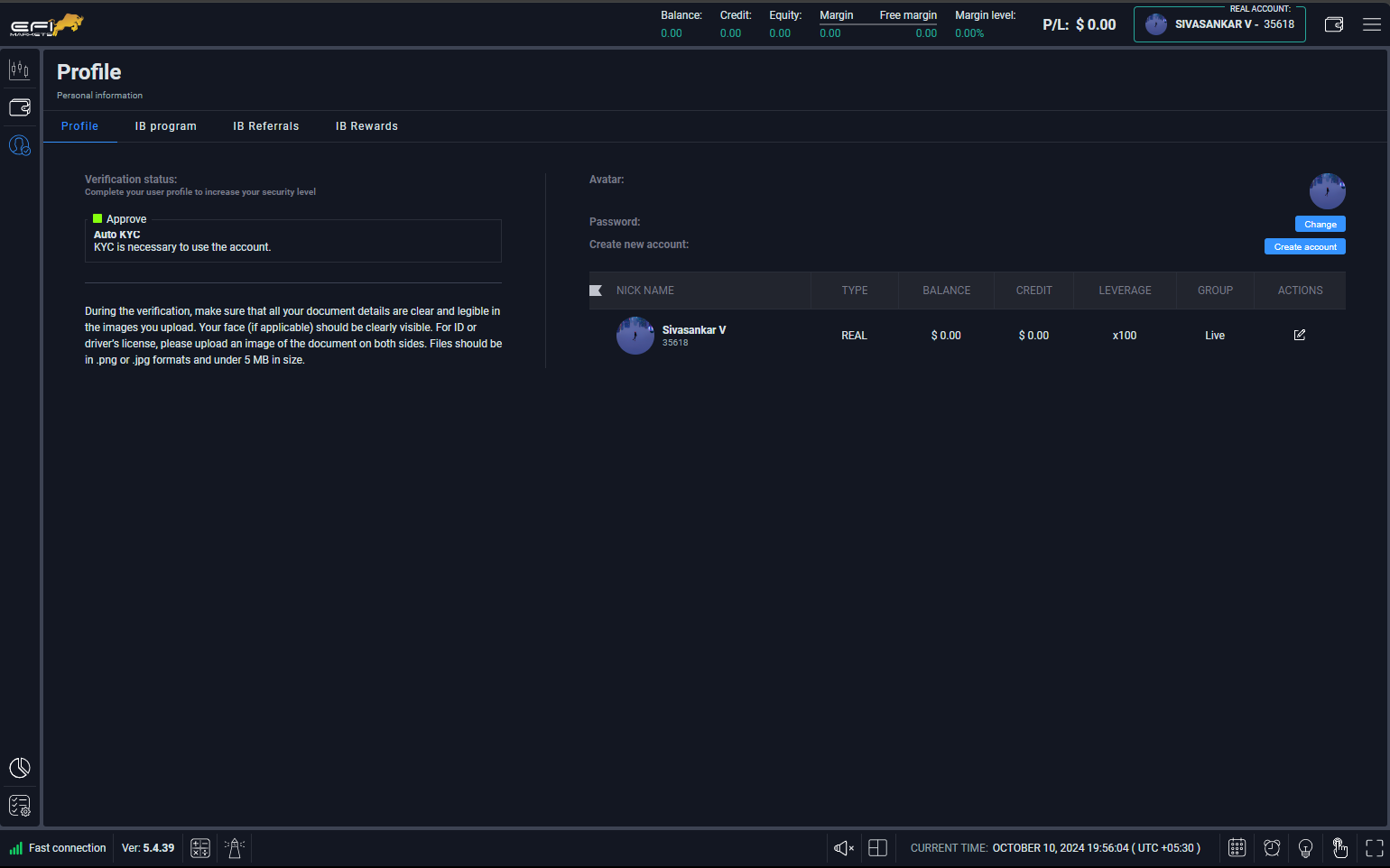Open the calculator in status bar
Viewport: 1390px width, 868px height.
pos(200,848)
